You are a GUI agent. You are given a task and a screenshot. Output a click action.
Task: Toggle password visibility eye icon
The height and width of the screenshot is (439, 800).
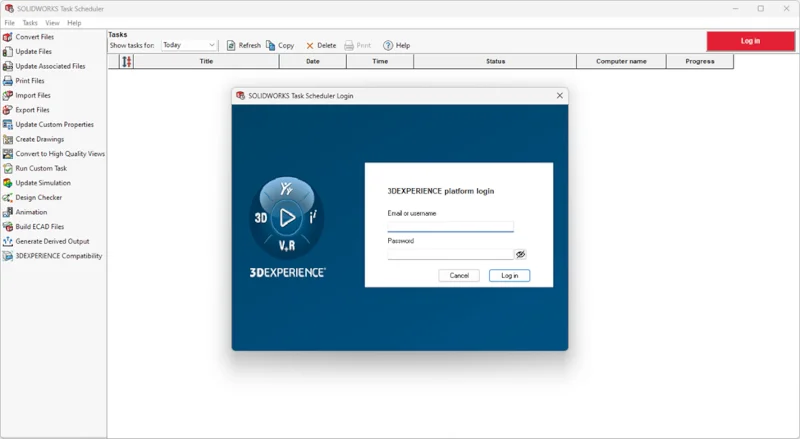(520, 255)
